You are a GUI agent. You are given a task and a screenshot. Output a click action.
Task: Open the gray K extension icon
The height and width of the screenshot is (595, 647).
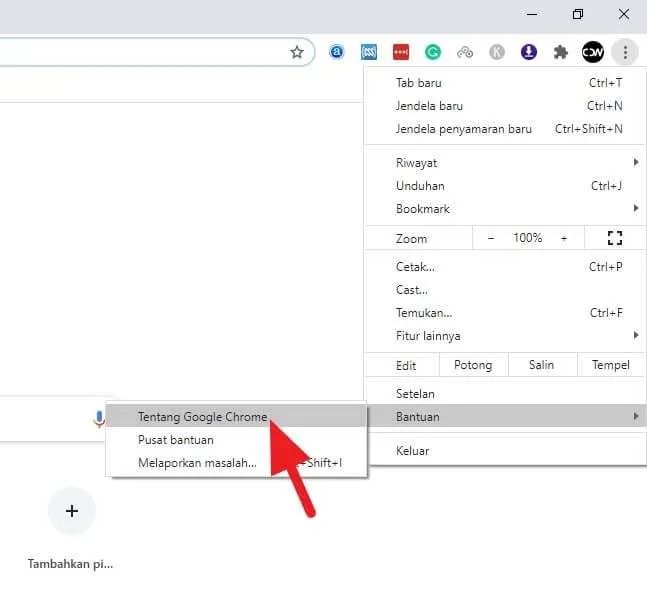497,52
